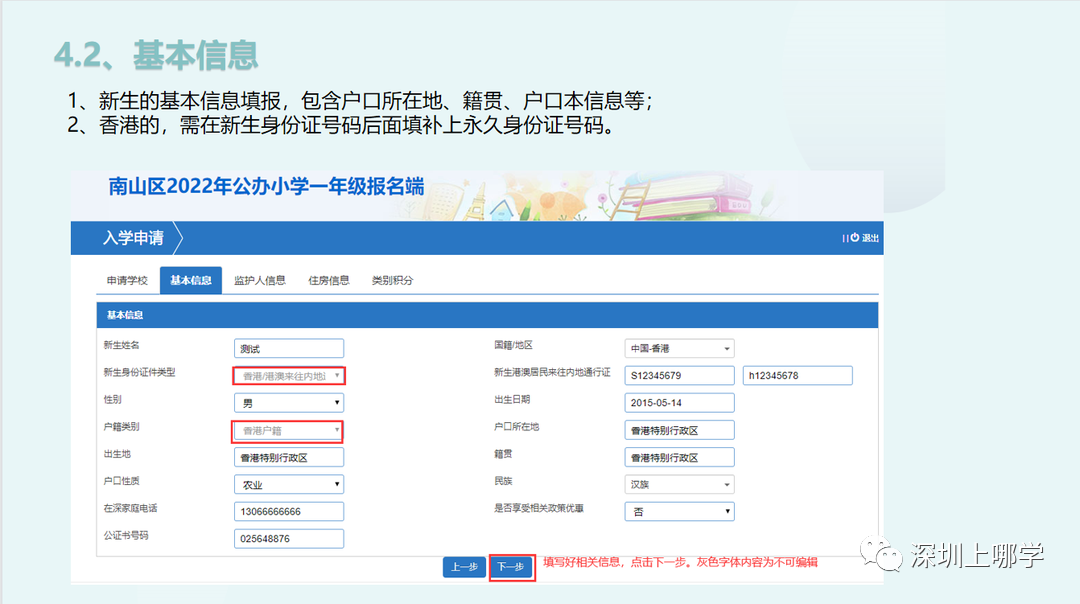Click the 籍贯 input field
1080x604 pixels.
pyautogui.click(x=679, y=457)
